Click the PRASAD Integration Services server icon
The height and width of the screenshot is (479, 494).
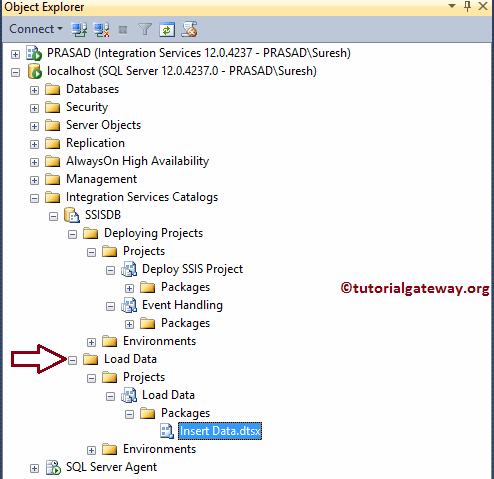pos(34,53)
